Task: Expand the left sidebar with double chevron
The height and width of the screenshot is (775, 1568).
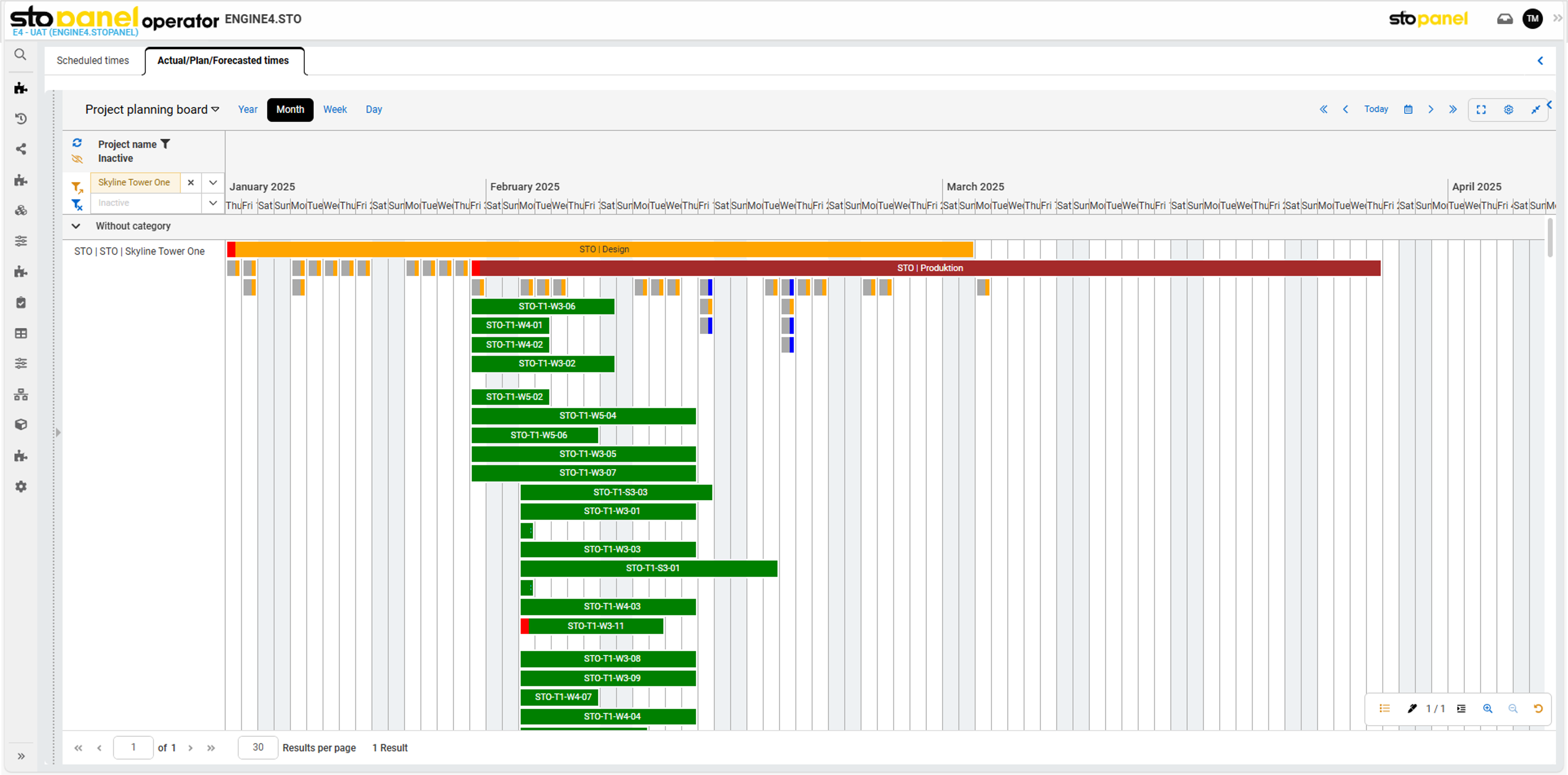Action: (21, 757)
